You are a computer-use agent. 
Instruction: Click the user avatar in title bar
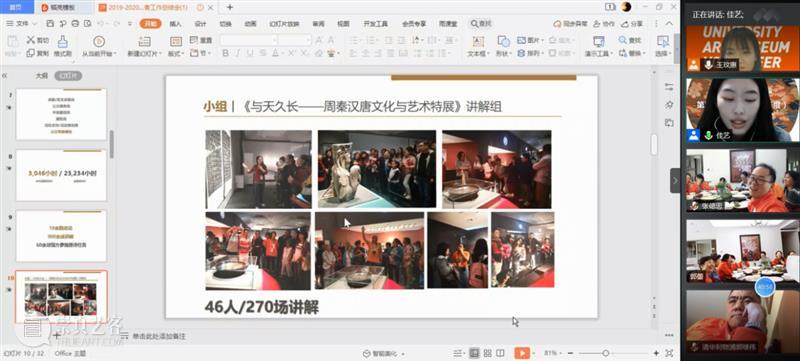[x=627, y=7]
